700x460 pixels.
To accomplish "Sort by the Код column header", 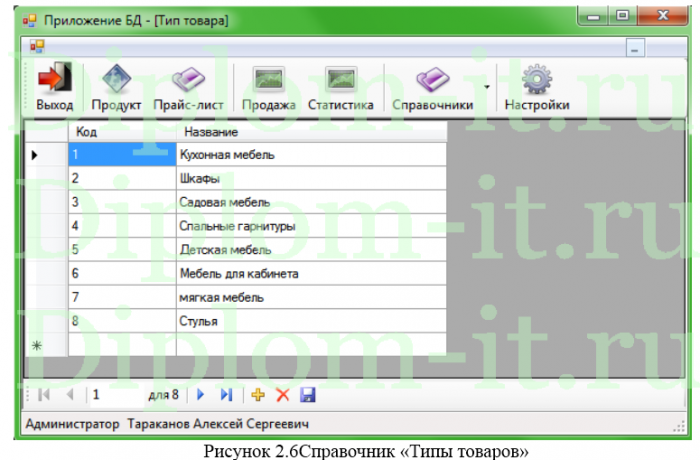I will (x=122, y=132).
